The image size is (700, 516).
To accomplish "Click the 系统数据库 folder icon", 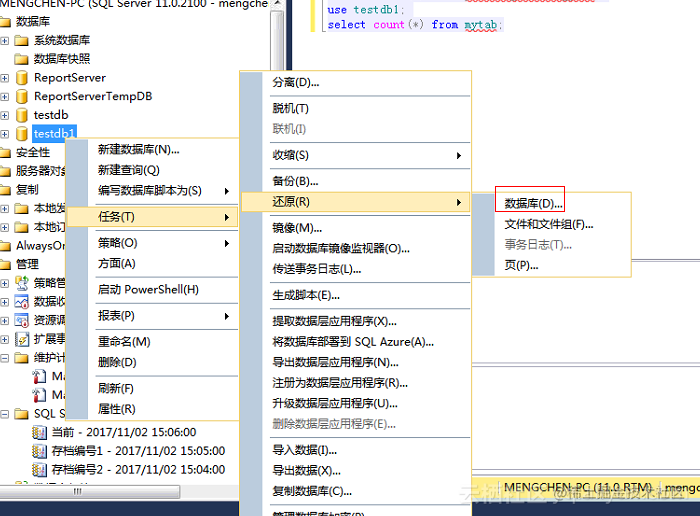I will click(x=21, y=41).
